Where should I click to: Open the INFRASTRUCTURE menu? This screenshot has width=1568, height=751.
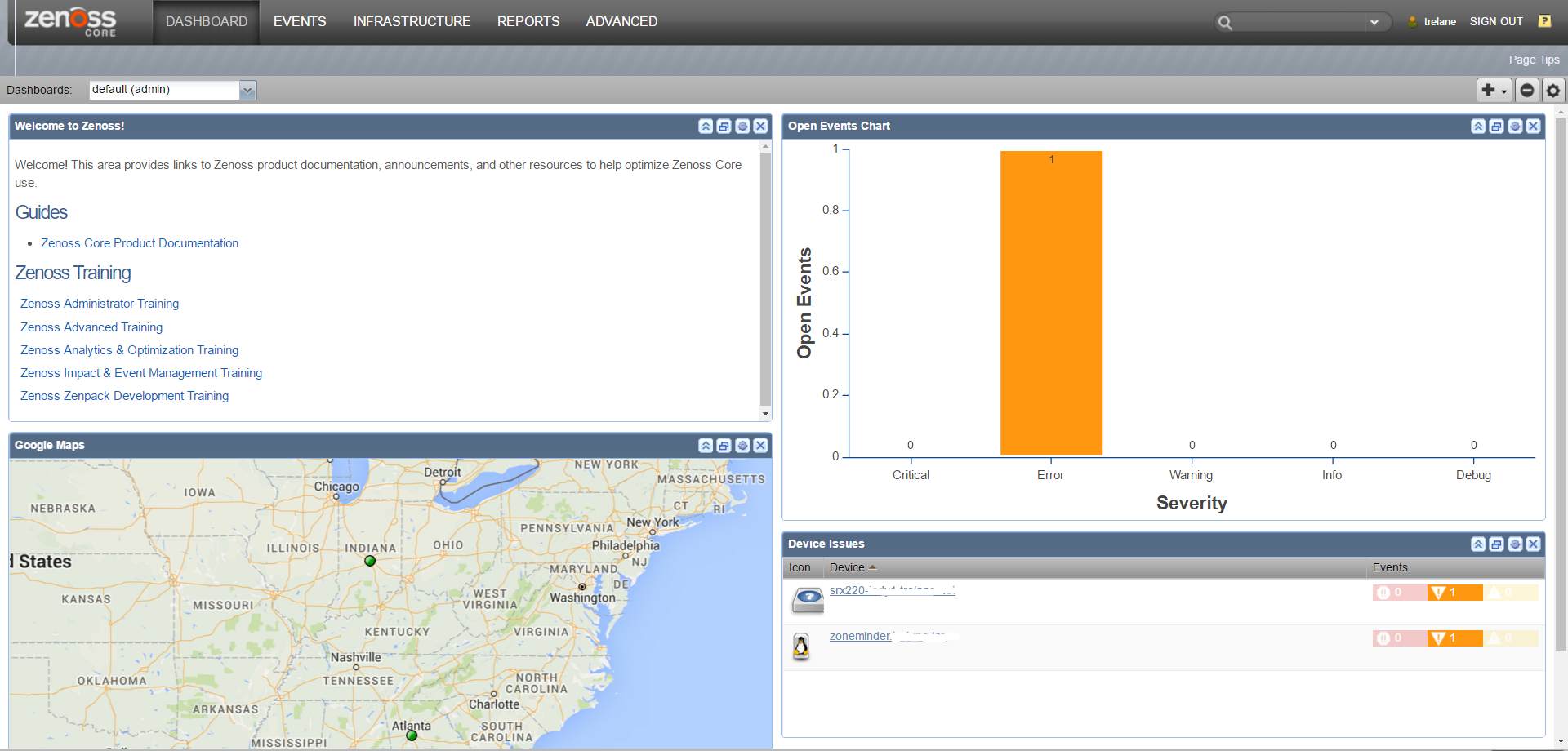(x=412, y=21)
